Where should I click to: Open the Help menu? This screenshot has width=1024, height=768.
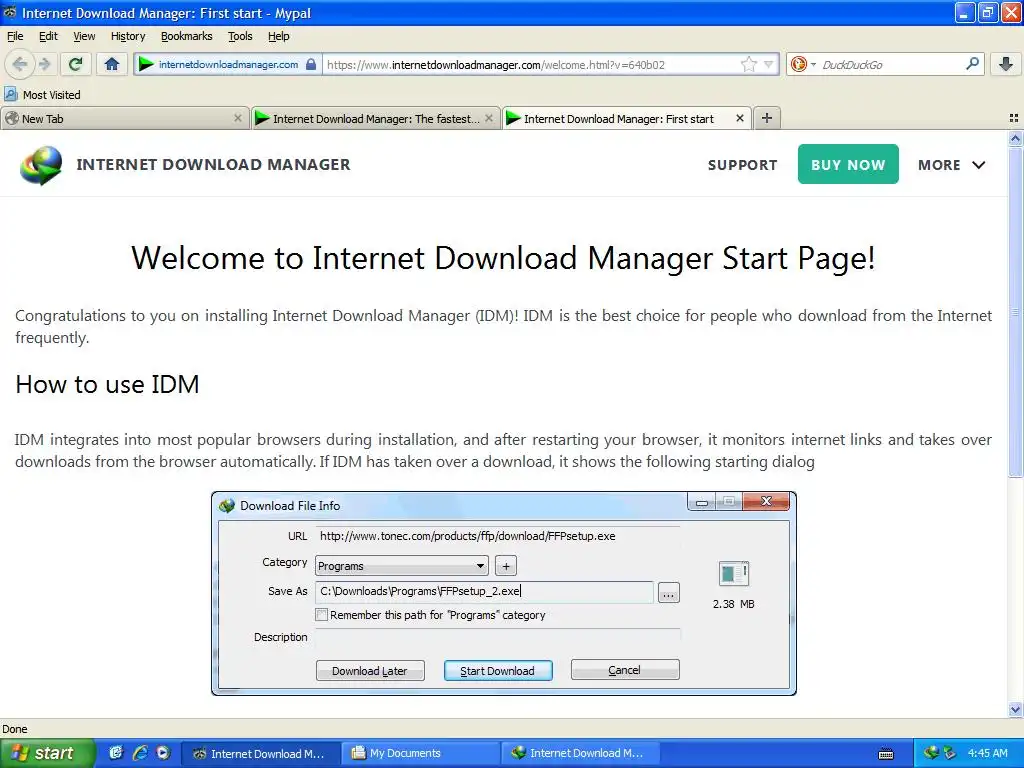tap(278, 36)
